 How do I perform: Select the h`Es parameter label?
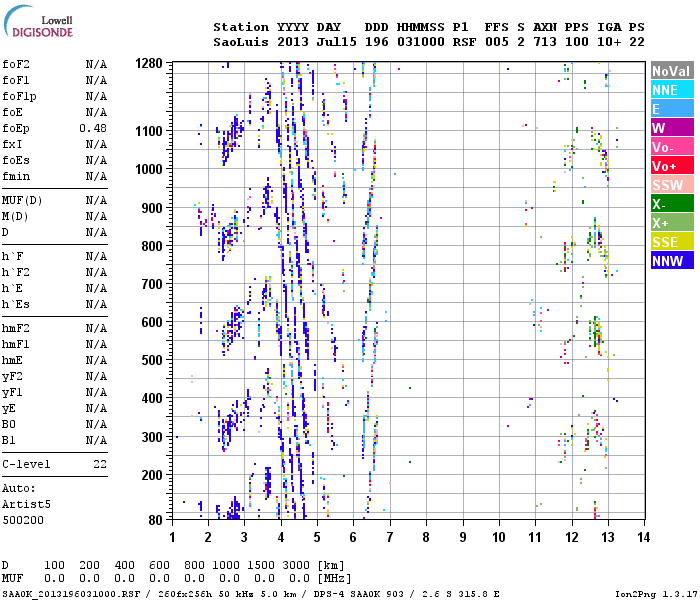click(16, 305)
